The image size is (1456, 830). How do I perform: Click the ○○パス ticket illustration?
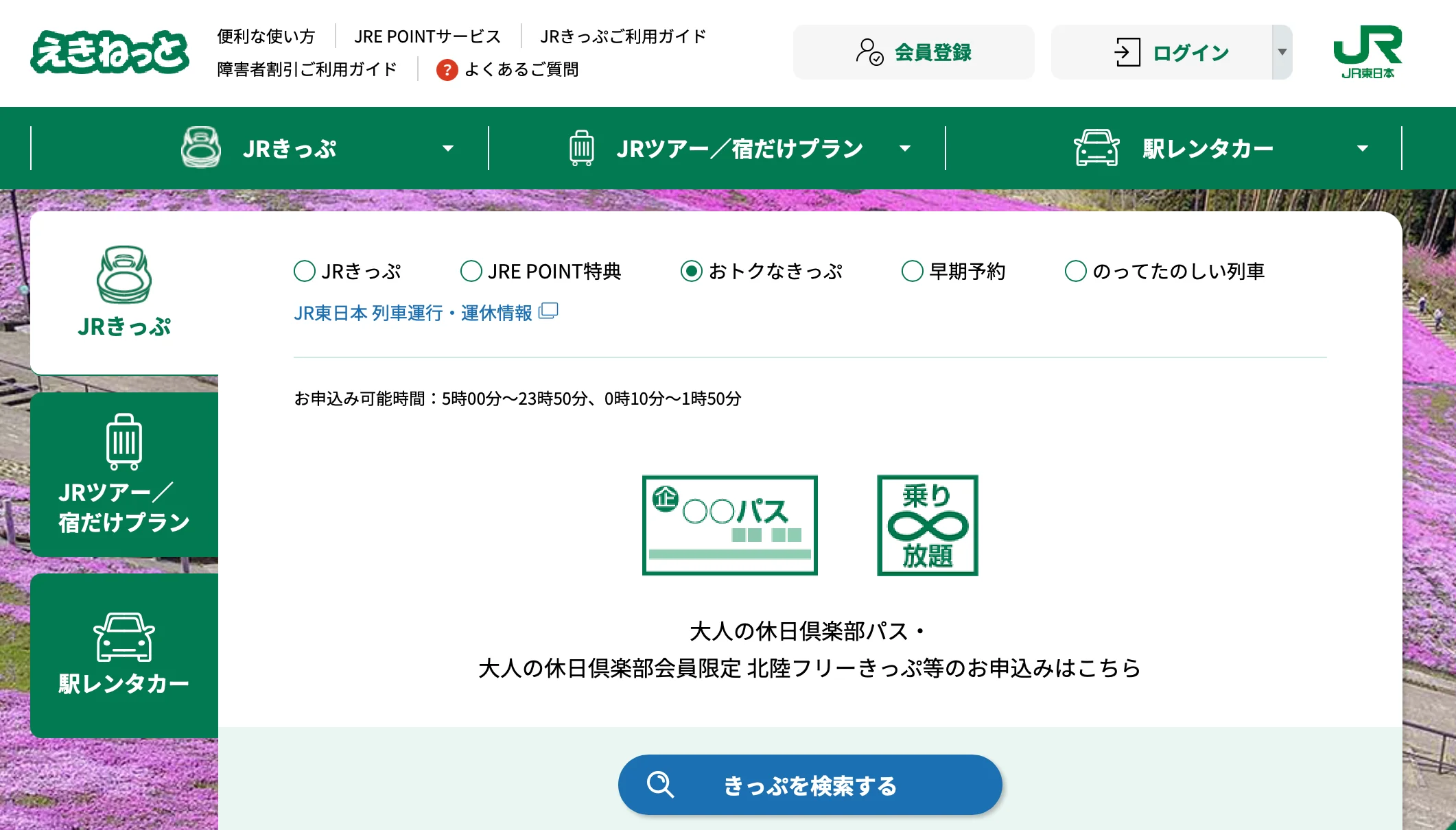730,525
